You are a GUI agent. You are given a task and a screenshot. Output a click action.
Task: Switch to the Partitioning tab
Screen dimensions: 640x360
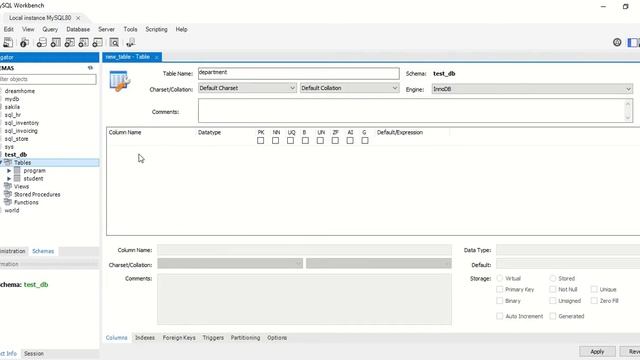coord(245,338)
